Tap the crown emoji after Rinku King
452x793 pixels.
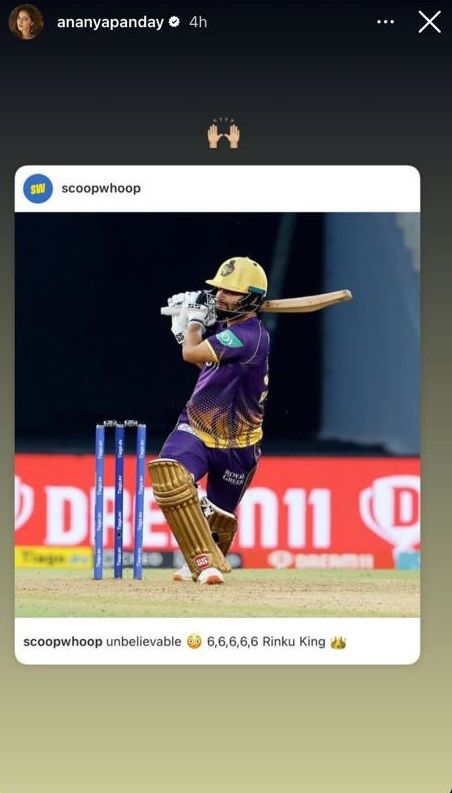(x=338, y=642)
